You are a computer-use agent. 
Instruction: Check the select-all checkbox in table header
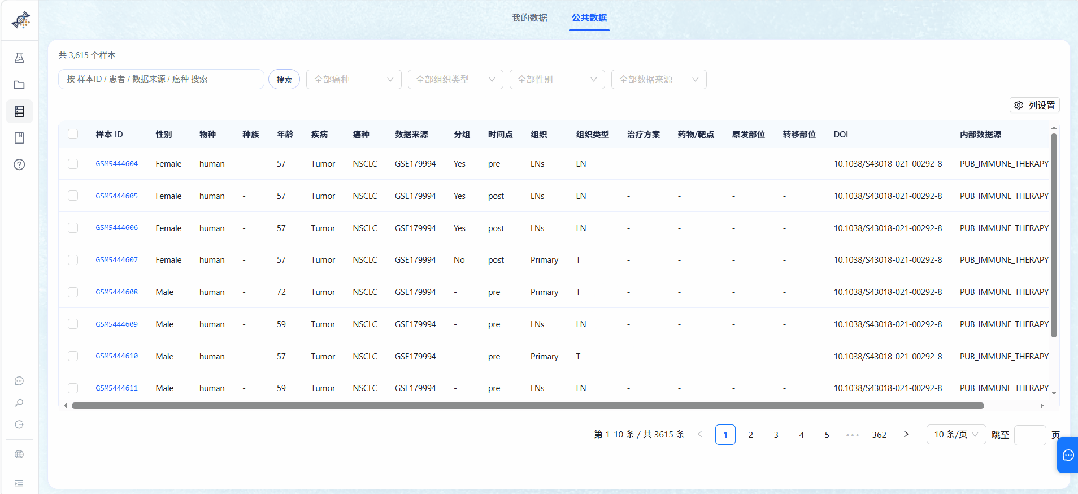coord(73,135)
